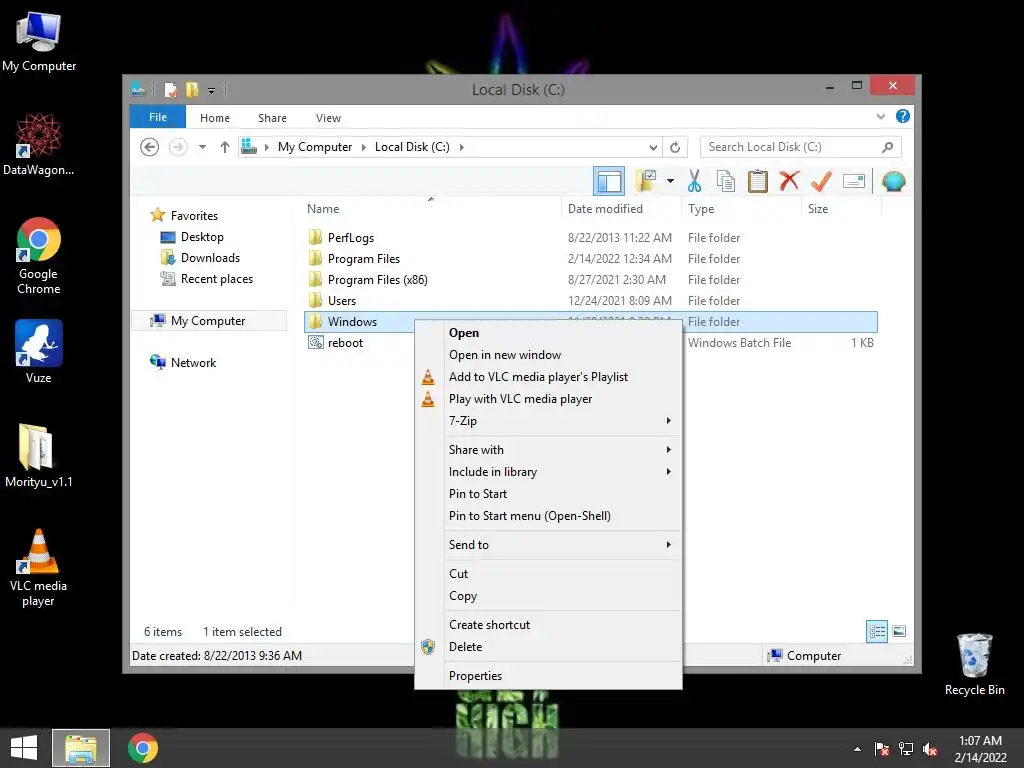Choose Open in the context menu
Screen dimensions: 1024x768
pos(549,333)
